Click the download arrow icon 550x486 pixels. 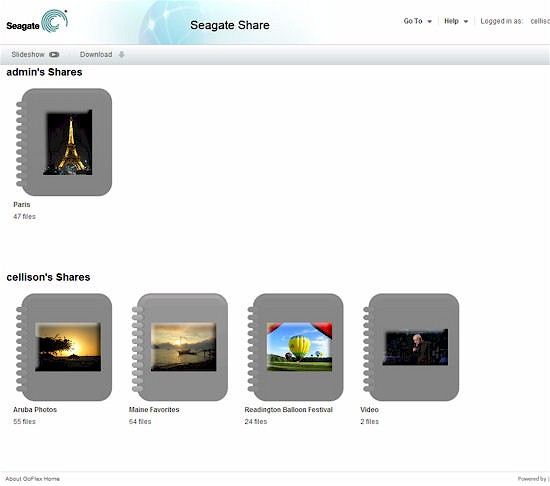122,54
